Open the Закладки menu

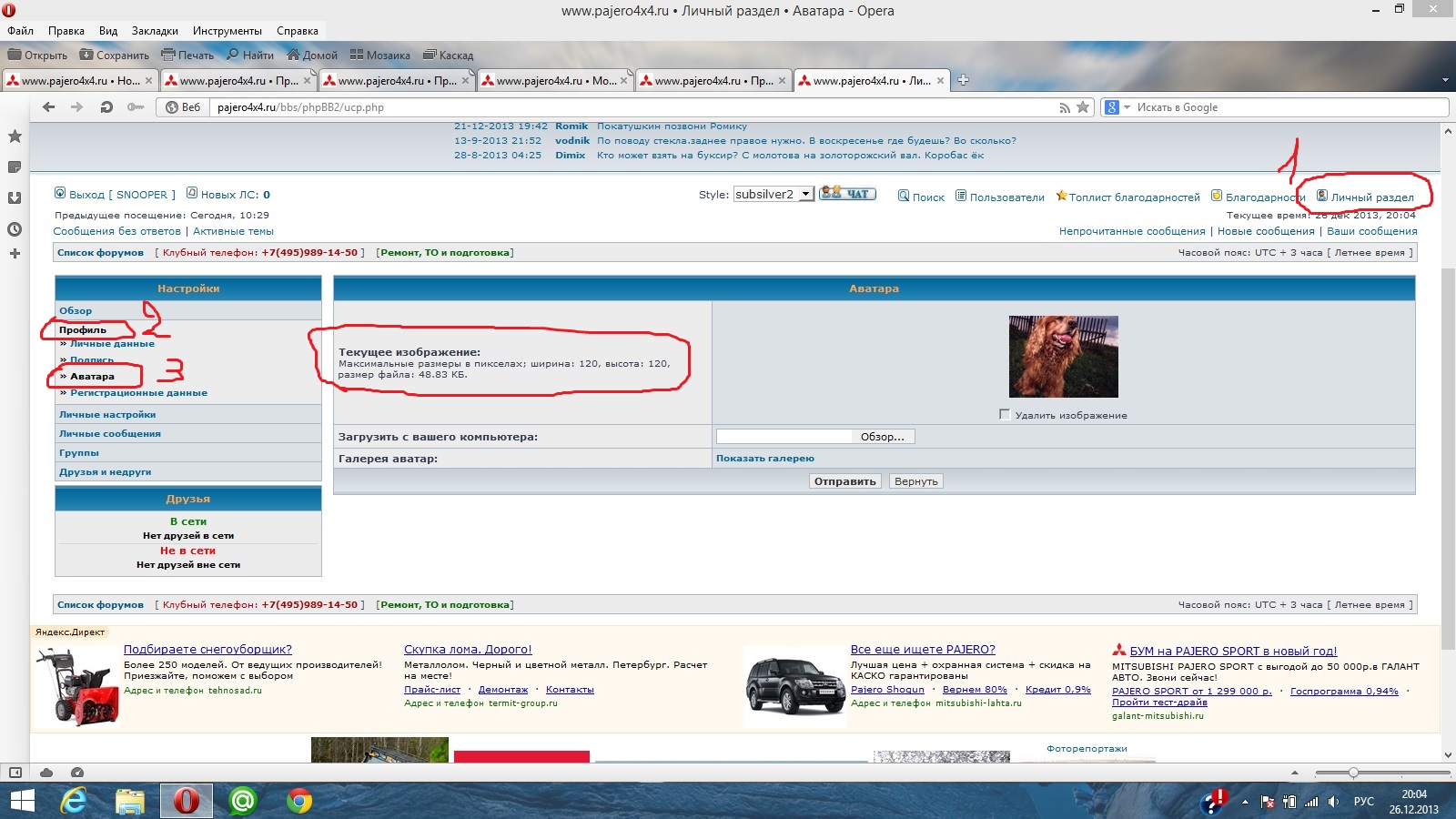[155, 31]
